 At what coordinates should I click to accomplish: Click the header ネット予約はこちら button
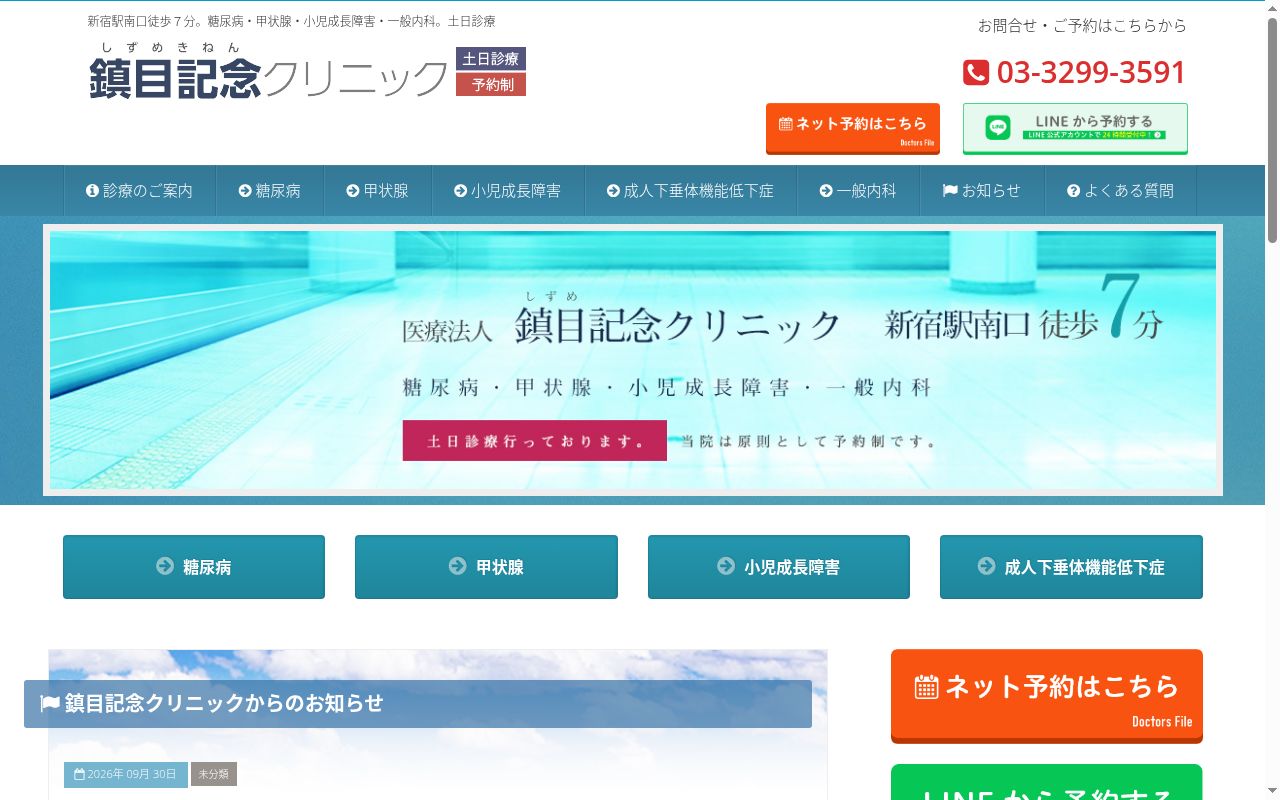click(x=853, y=128)
